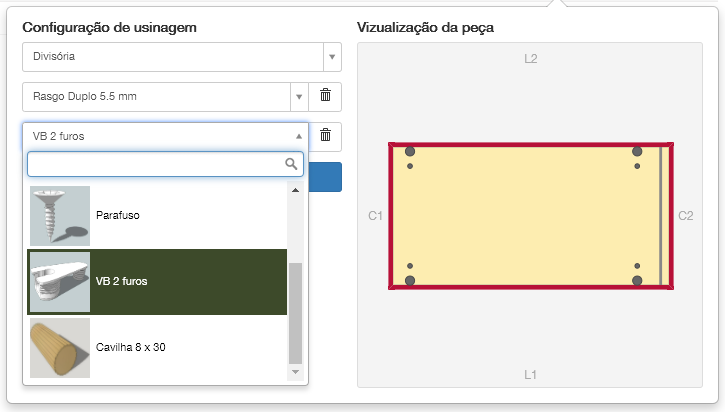Click the C2 edge label
Image resolution: width=725 pixels, height=412 pixels.
click(686, 215)
